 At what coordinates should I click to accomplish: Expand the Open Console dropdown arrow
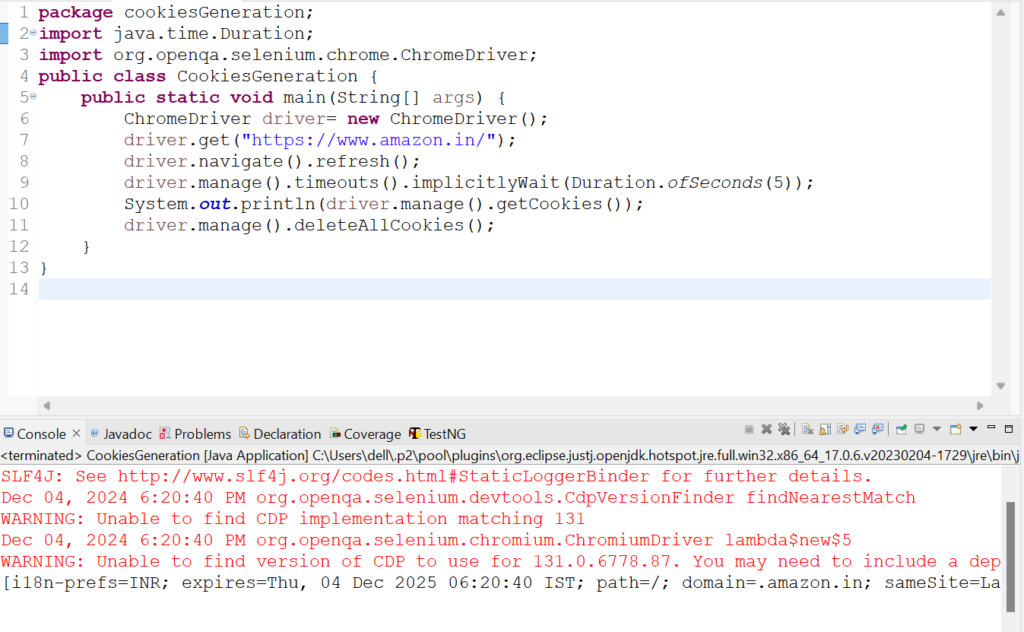974,430
